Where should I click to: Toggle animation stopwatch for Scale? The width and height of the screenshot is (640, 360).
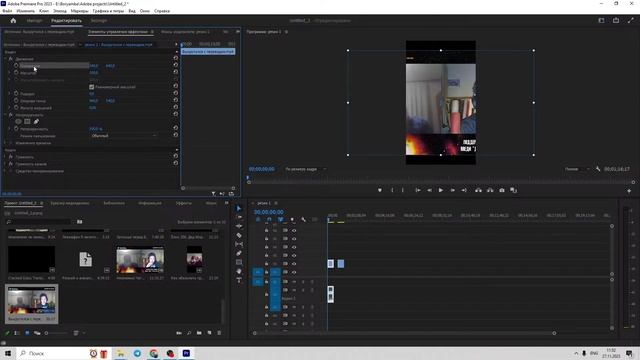click(x=16, y=73)
